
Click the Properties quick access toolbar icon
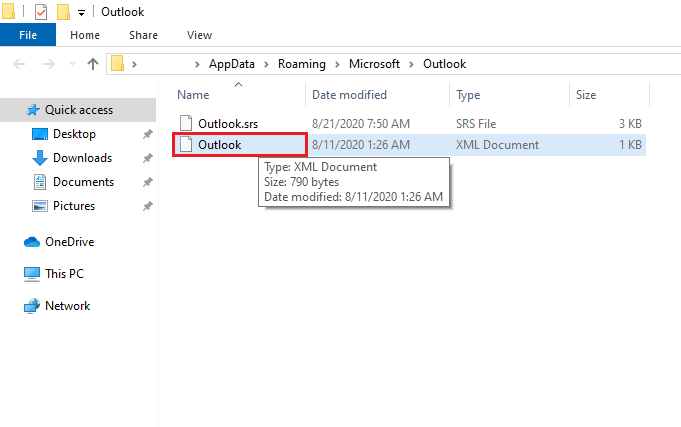click(41, 12)
